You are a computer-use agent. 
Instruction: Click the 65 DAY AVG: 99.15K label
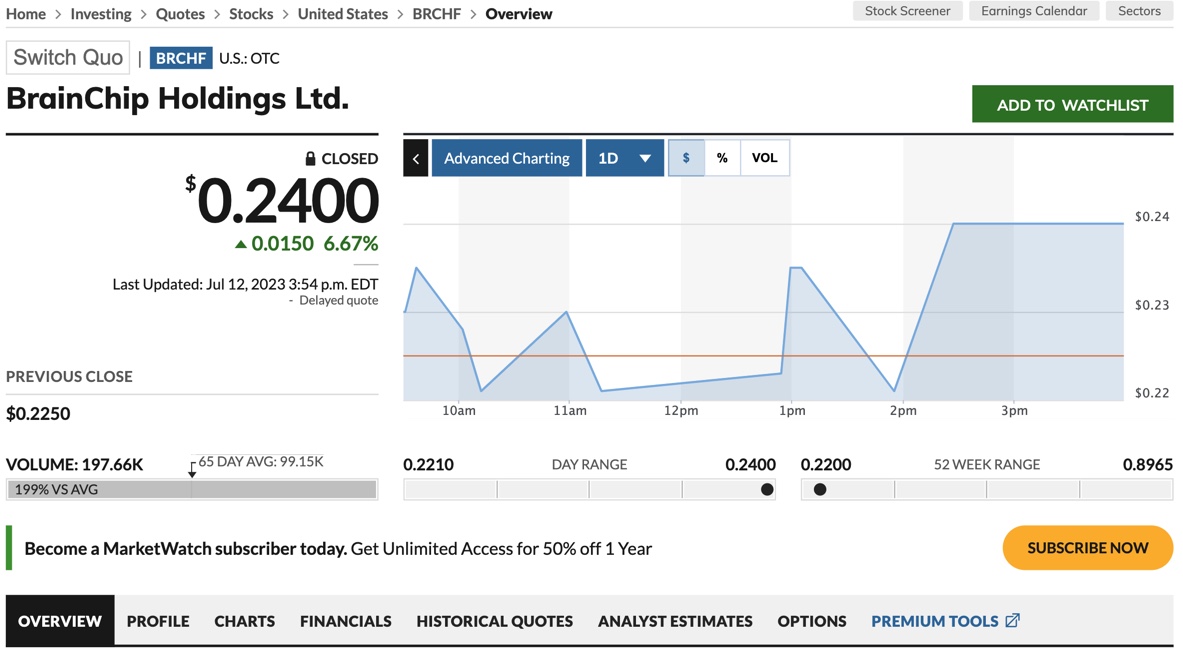click(x=261, y=461)
